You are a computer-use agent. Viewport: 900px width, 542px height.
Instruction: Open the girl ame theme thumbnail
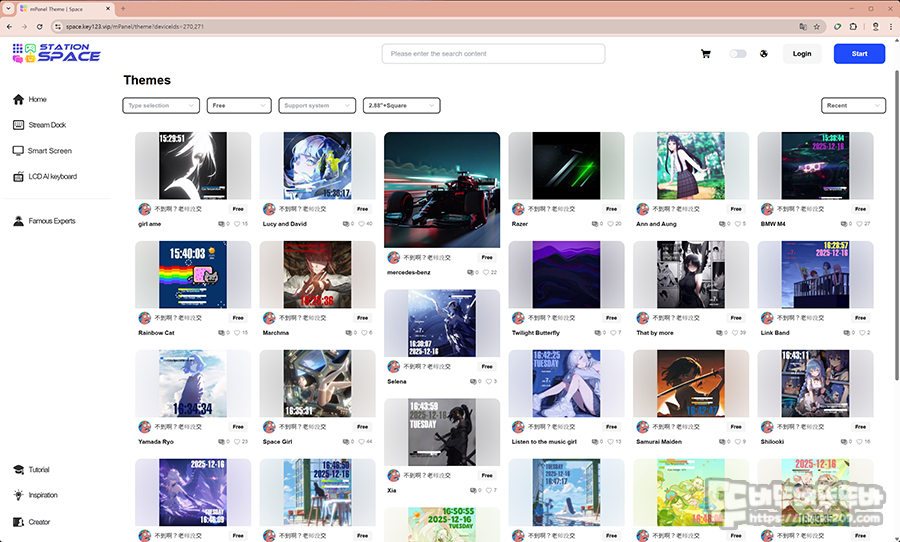[193, 165]
